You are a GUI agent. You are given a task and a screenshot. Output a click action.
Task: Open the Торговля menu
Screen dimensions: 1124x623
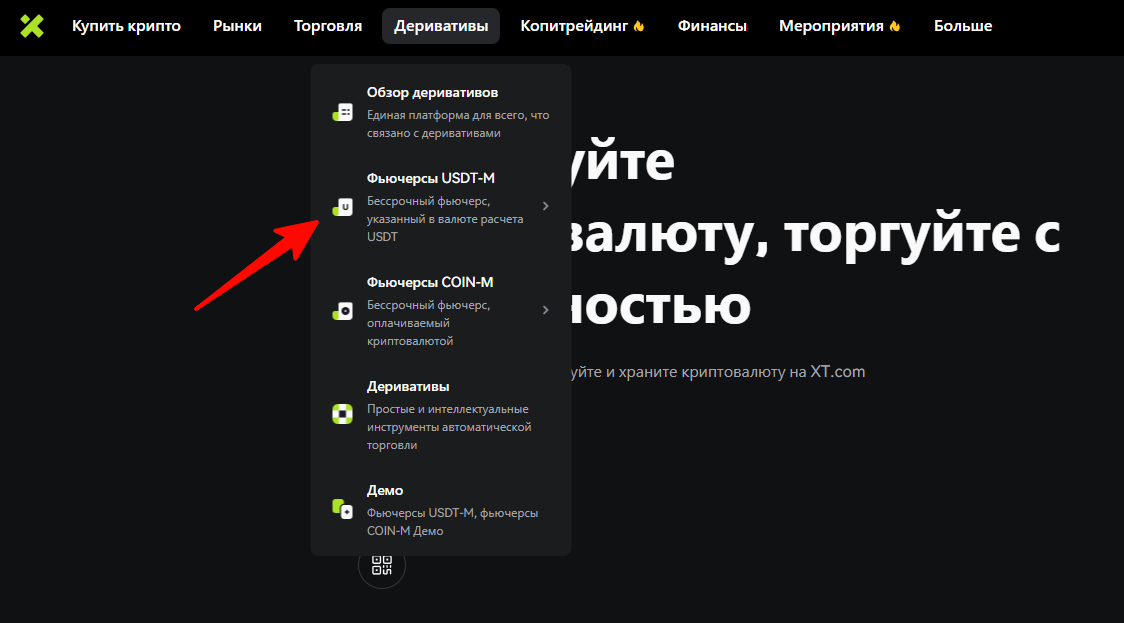pos(328,26)
